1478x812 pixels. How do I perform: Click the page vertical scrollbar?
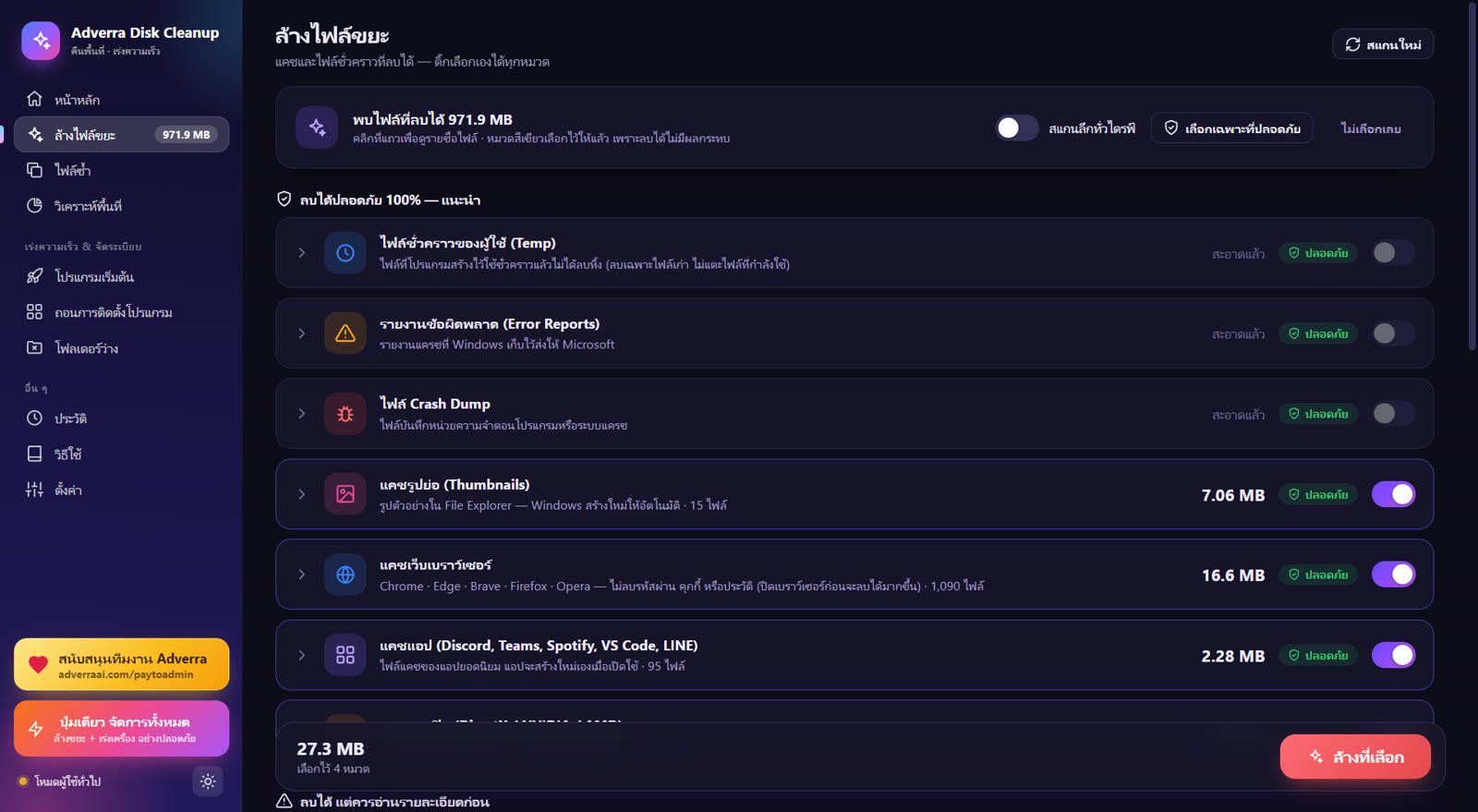tap(1472, 176)
